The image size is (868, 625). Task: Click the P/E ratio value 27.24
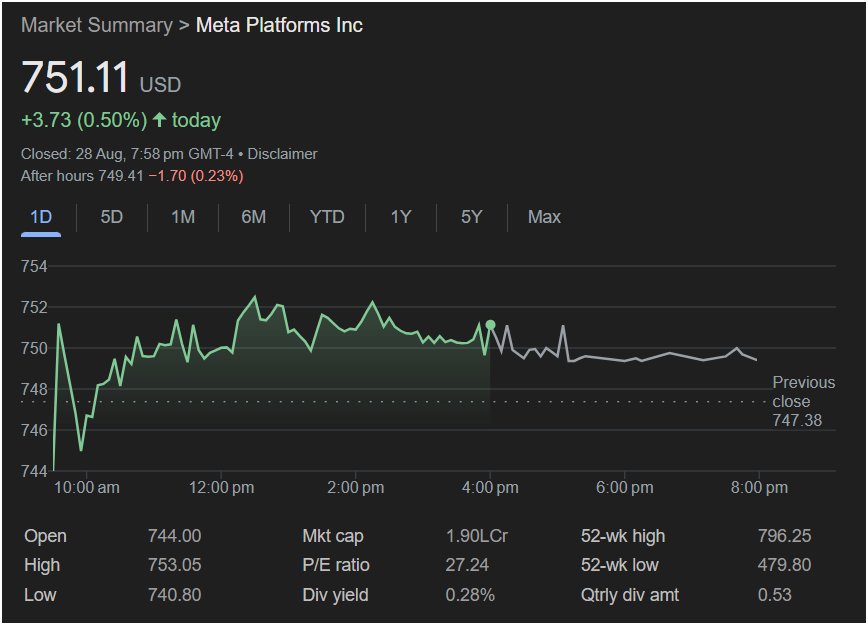(467, 565)
